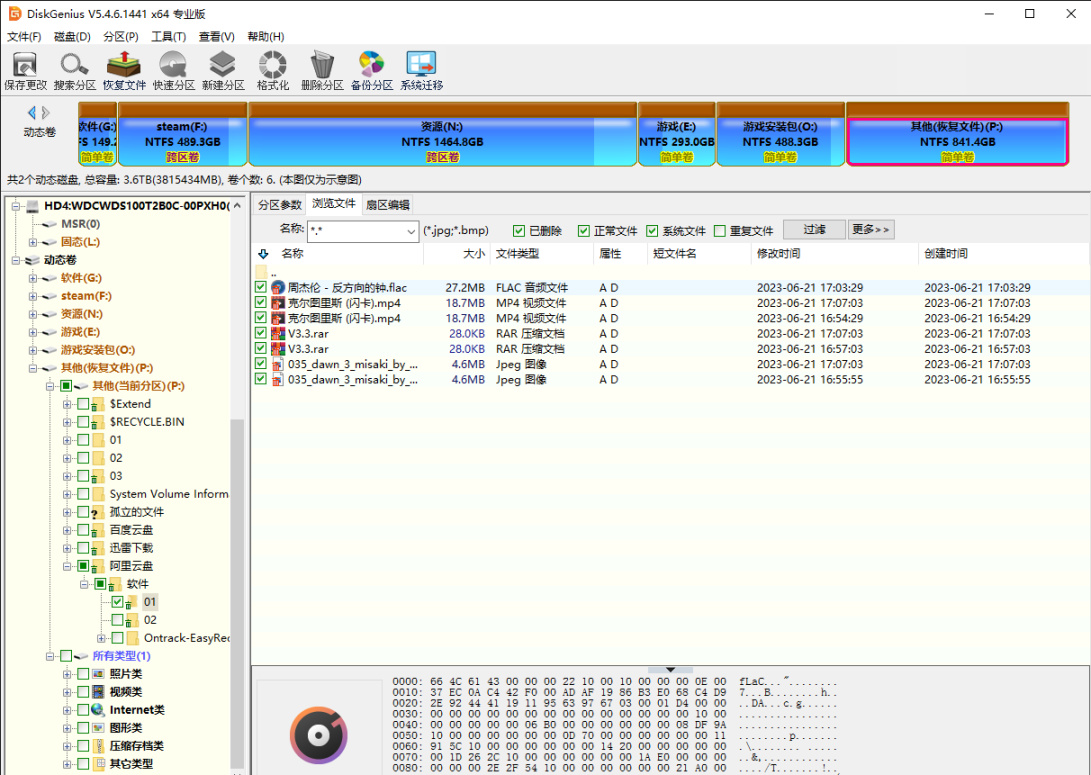This screenshot has width=1091, height=775.
Task: Click the Recover Files (恢复文件) toolbar icon
Action: pos(124,65)
